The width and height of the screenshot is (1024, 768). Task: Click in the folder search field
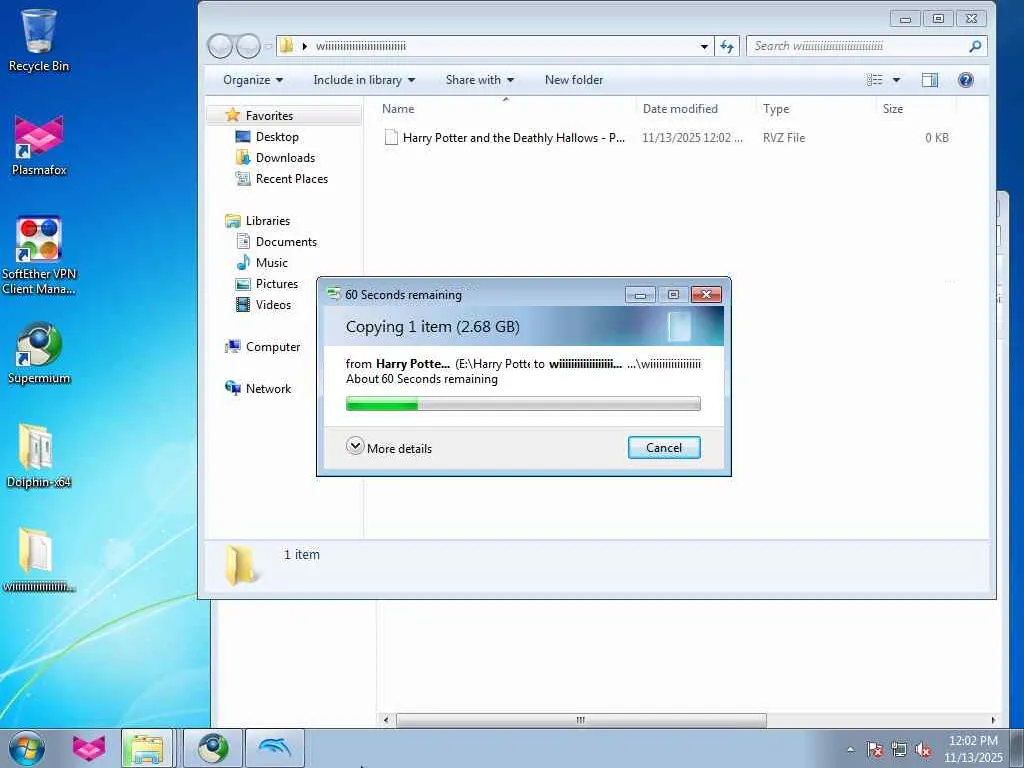click(858, 46)
